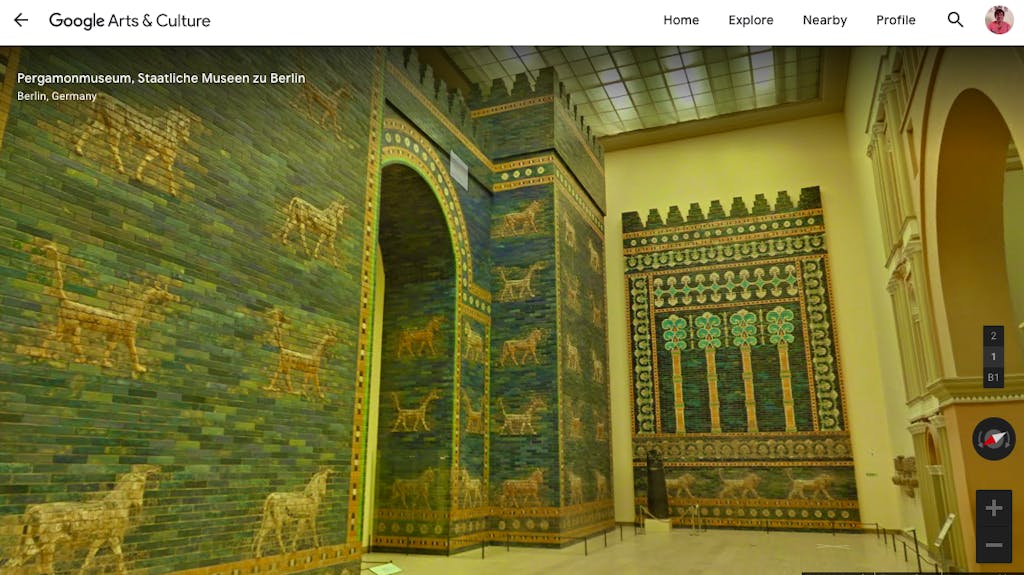Open the search magnifier icon
The height and width of the screenshot is (575, 1024).
[x=955, y=20]
